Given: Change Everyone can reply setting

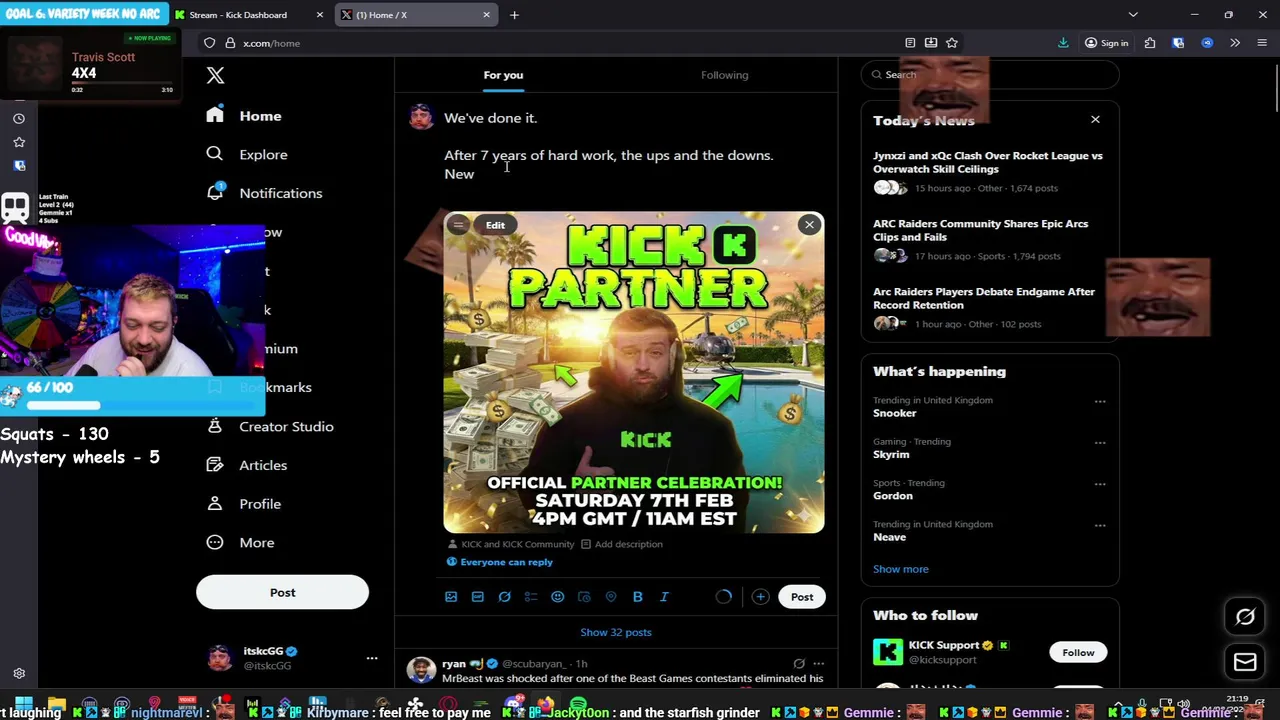Looking at the screenshot, I should click(x=500, y=562).
